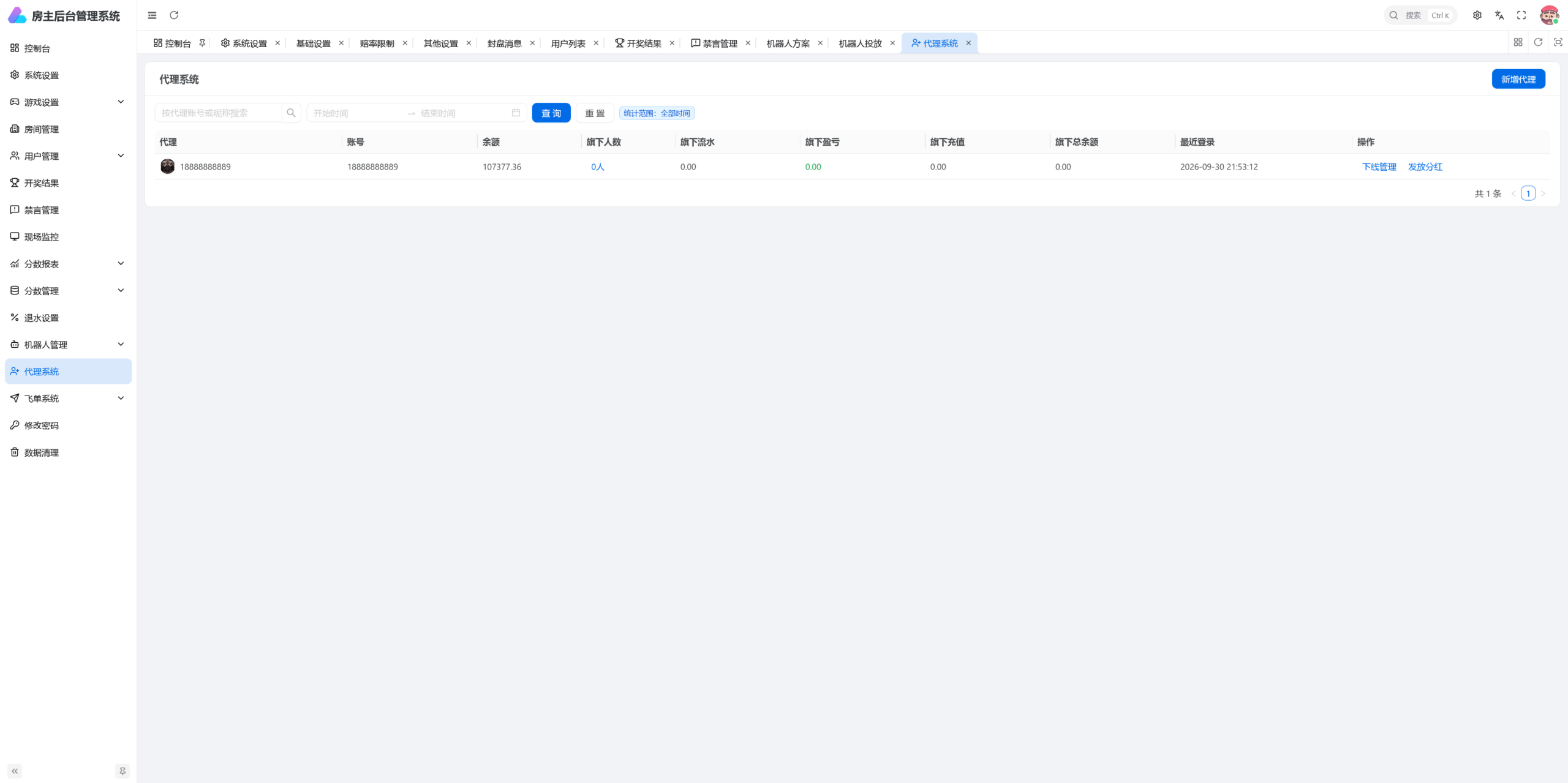1568x783 pixels.
Task: Open the calendar icon in date range
Action: pyautogui.click(x=516, y=113)
